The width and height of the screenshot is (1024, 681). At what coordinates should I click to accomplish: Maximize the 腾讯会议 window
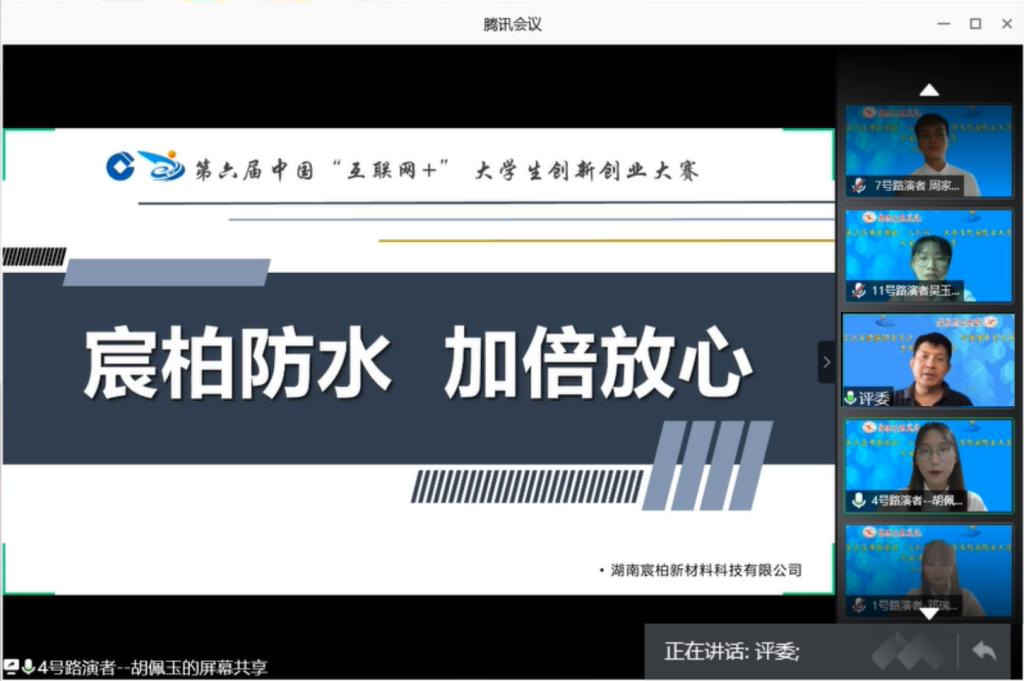[x=975, y=24]
